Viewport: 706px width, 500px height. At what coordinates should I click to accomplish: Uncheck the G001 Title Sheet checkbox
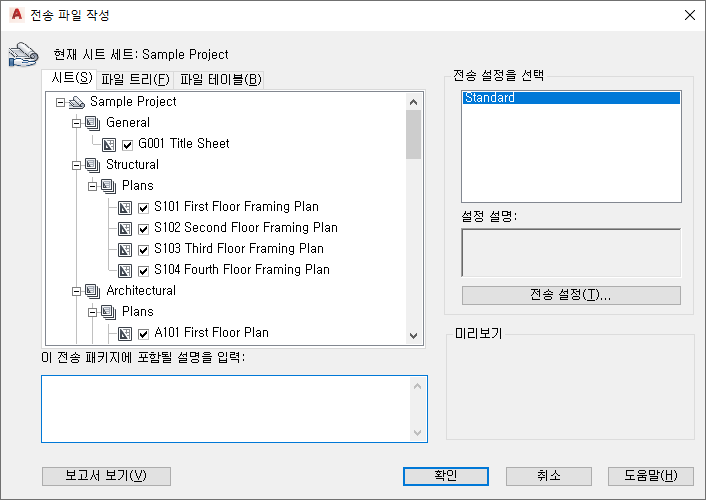click(127, 144)
